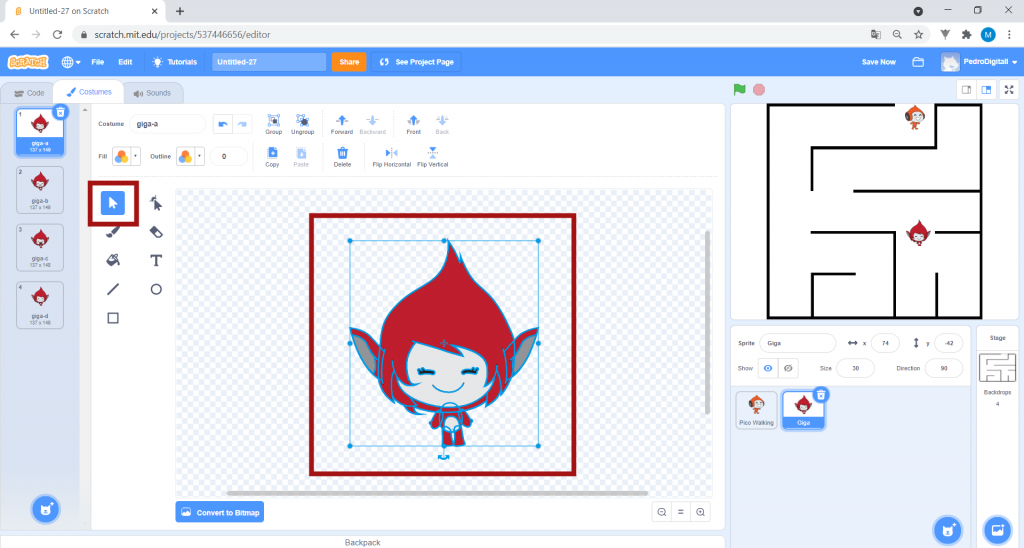
Task: Send selection Backward one layer
Action: pyautogui.click(x=372, y=124)
